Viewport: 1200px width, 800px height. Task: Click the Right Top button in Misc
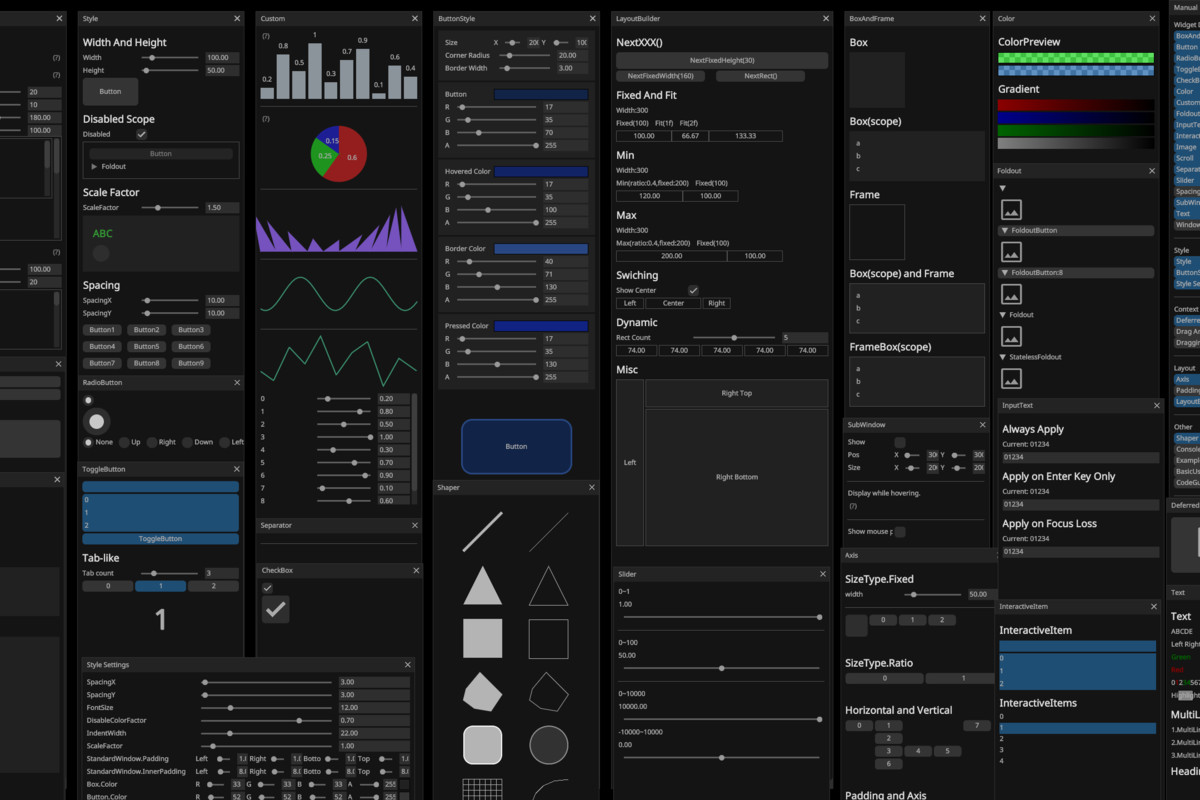(x=737, y=393)
